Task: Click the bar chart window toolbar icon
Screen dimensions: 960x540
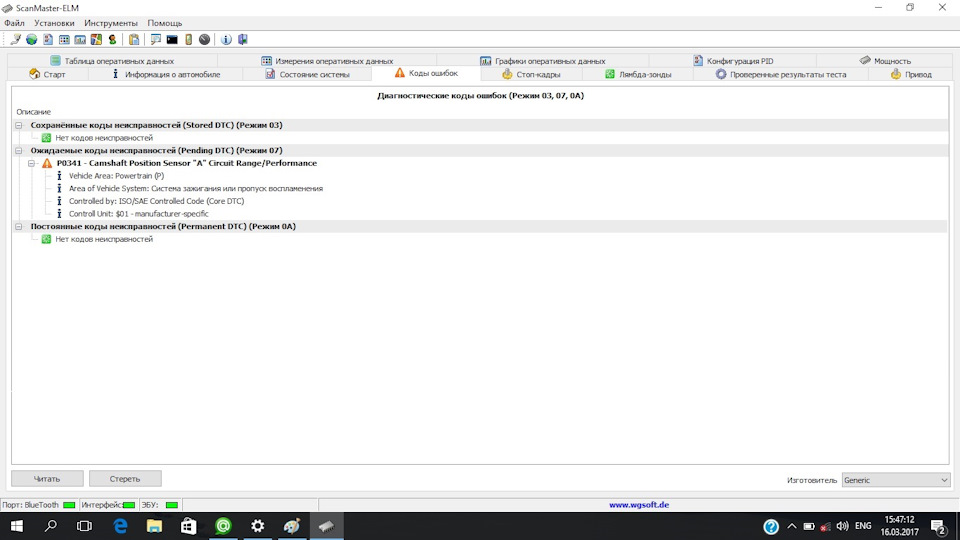Action: [x=80, y=39]
